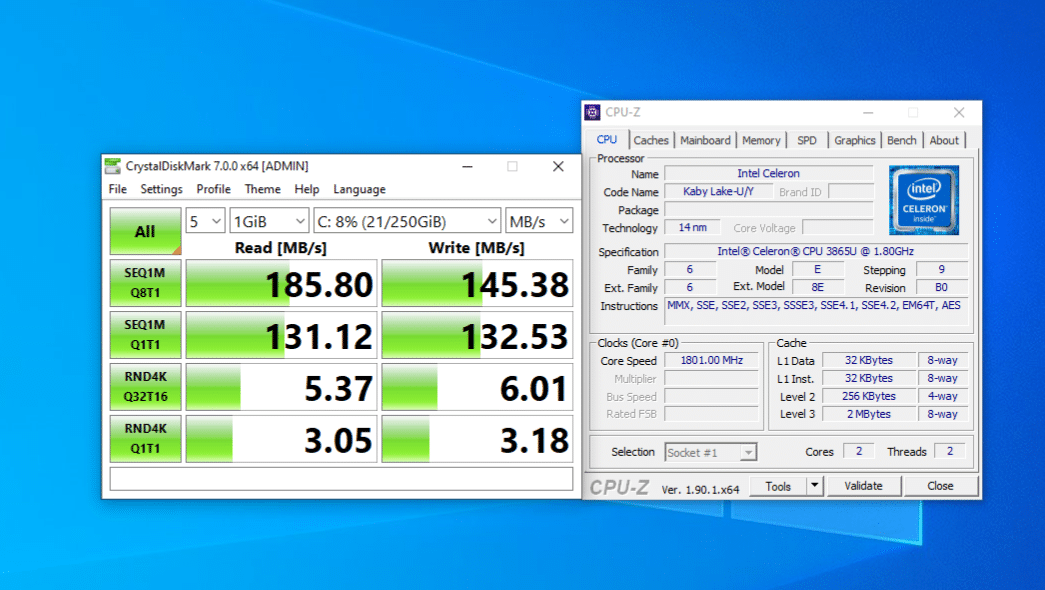Select the CPU tab in CPU-Z

coord(606,139)
